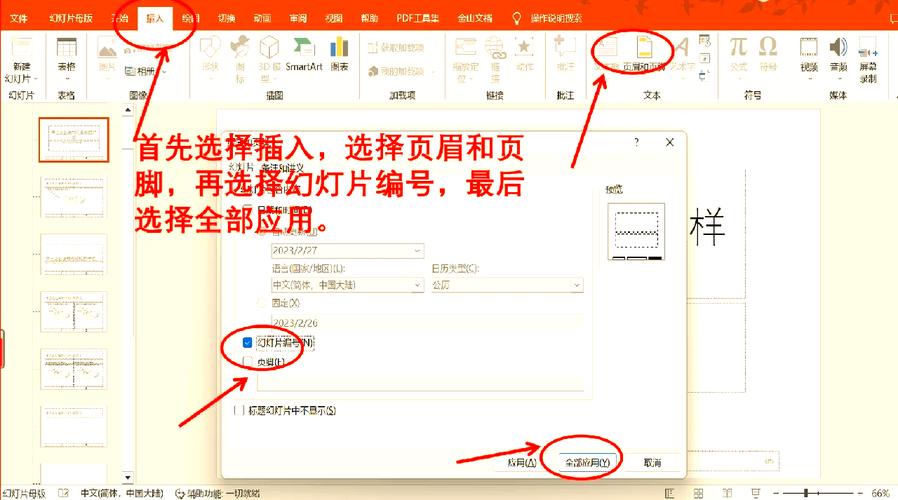Image resolution: width=898 pixels, height=500 pixels.
Task: Close the header and footer dialog
Action: click(x=669, y=142)
